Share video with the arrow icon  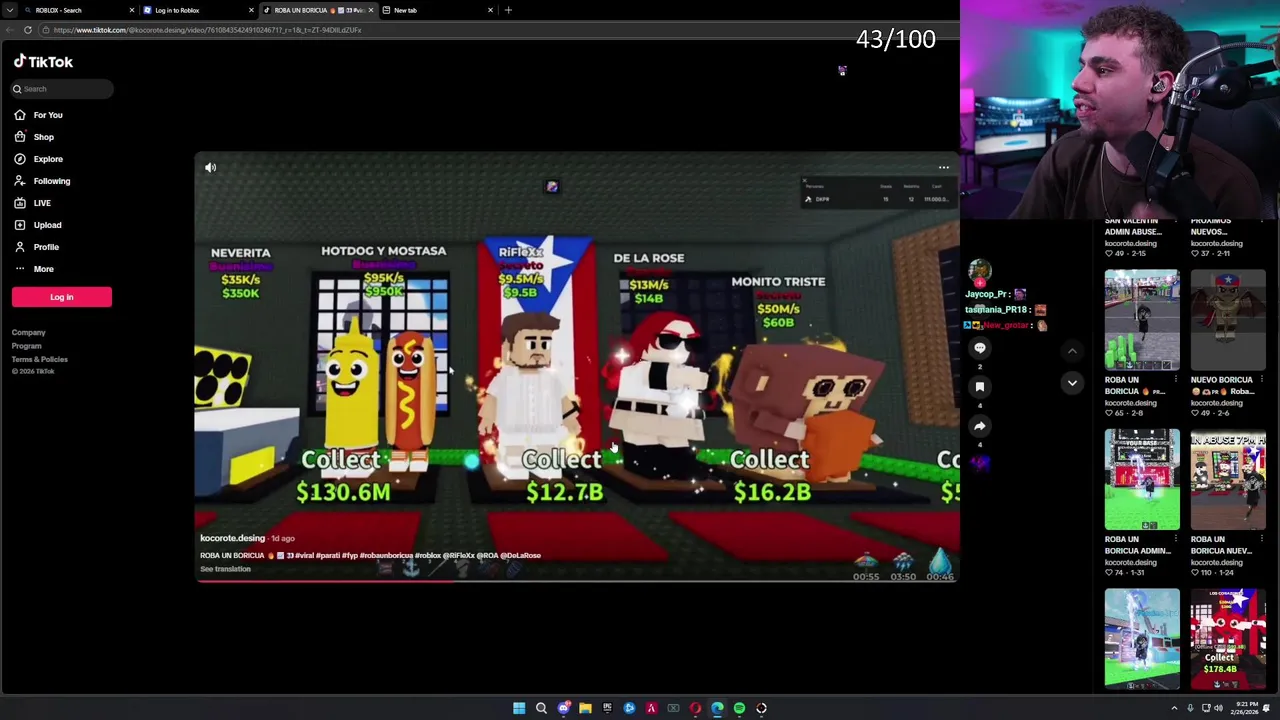(980, 426)
